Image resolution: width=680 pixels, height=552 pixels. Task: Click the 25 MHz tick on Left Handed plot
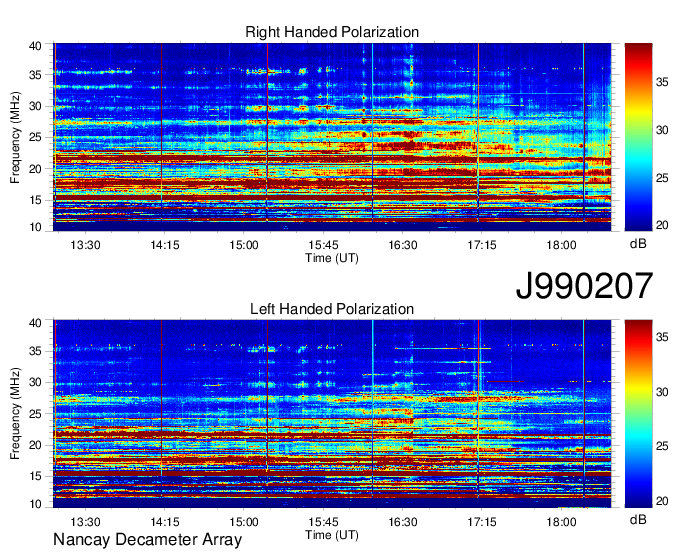[35, 414]
